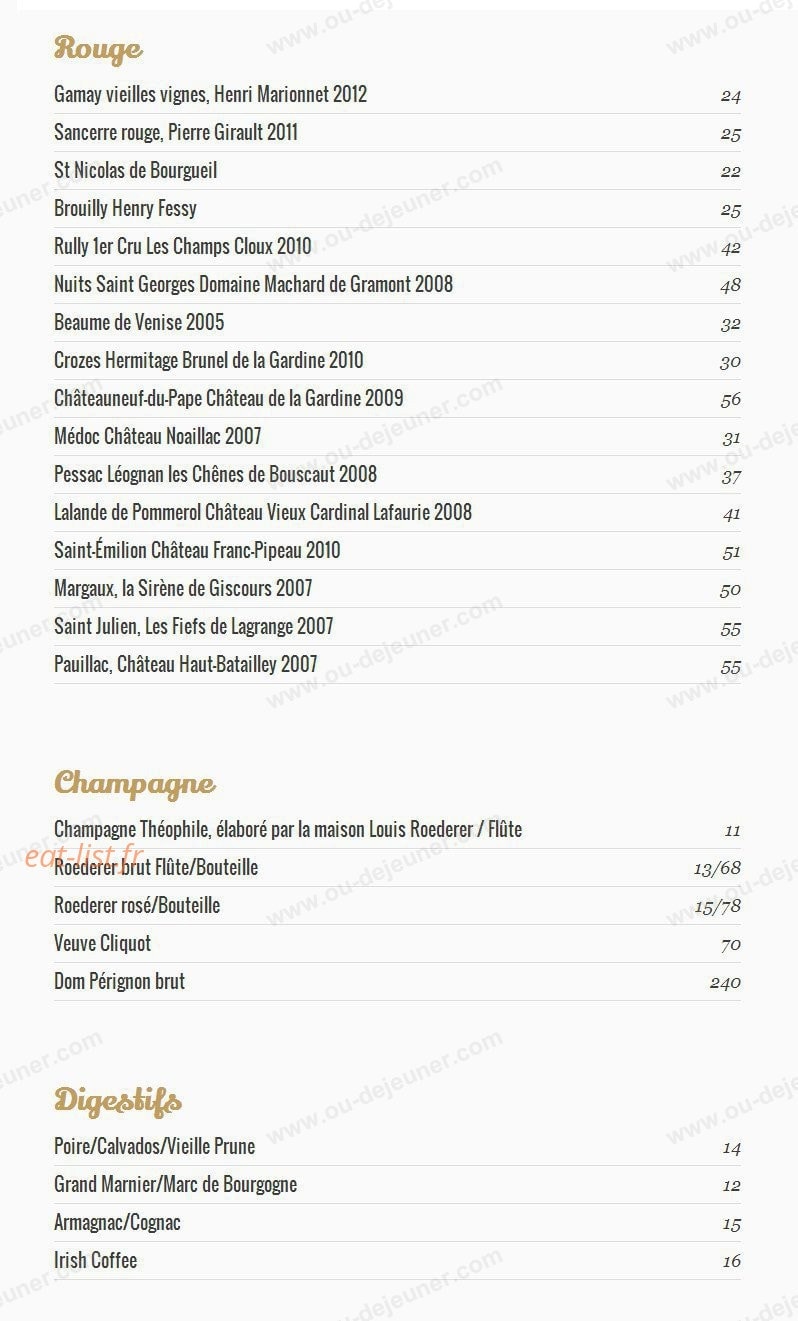Click the Champagne section heading
The width and height of the screenshot is (798, 1321).
[x=134, y=784]
